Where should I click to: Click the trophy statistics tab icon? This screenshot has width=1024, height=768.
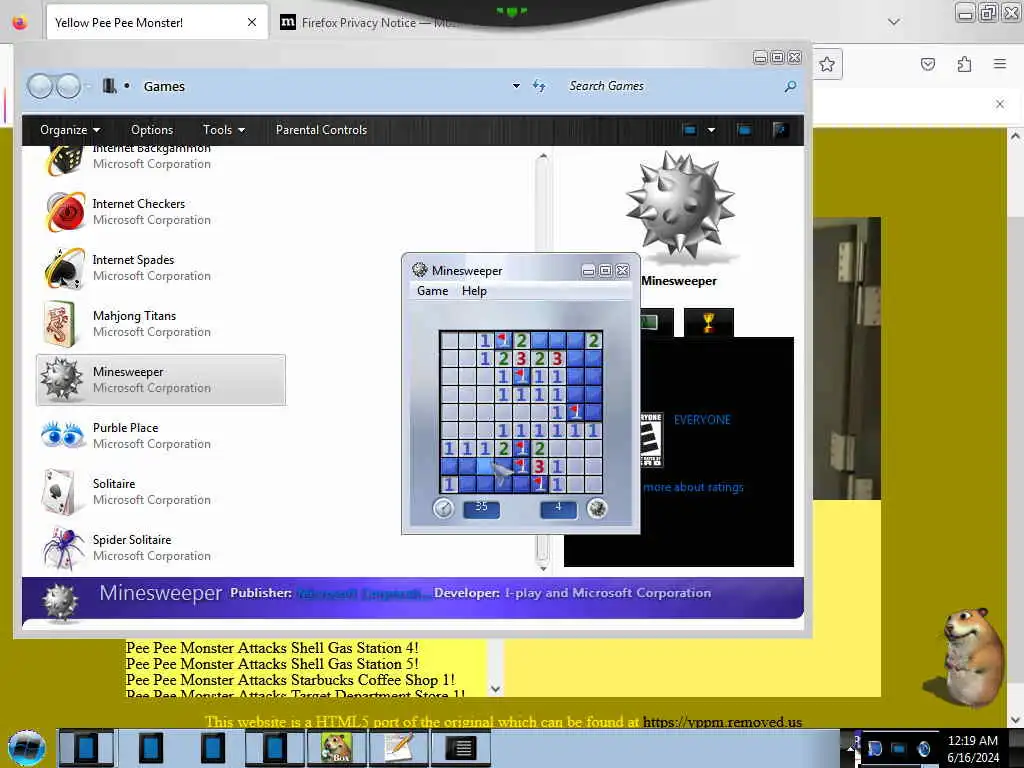709,322
